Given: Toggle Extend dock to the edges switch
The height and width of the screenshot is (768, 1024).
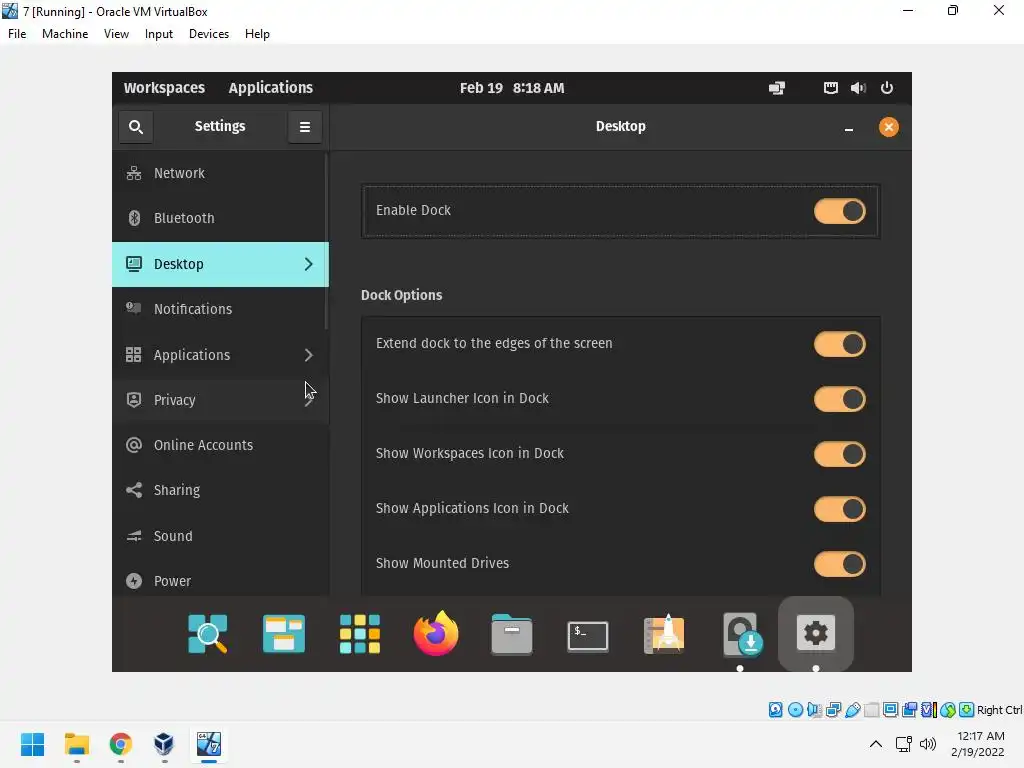Looking at the screenshot, I should coord(839,344).
